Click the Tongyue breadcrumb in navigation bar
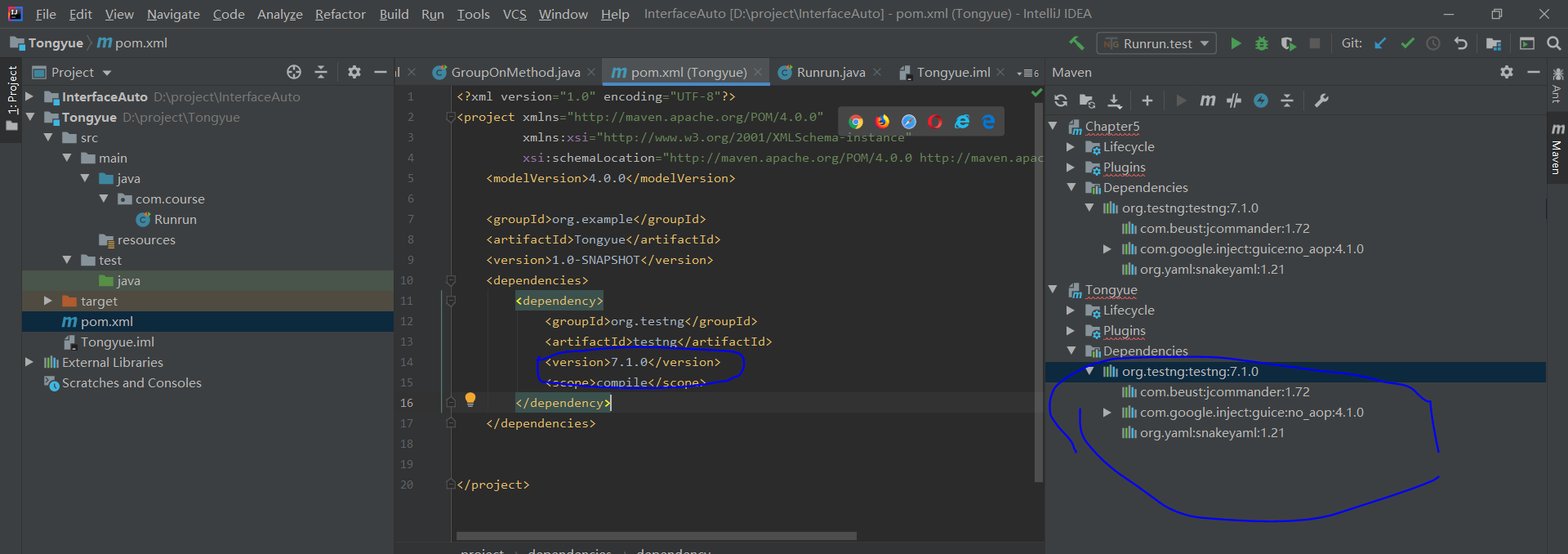 coord(47,43)
